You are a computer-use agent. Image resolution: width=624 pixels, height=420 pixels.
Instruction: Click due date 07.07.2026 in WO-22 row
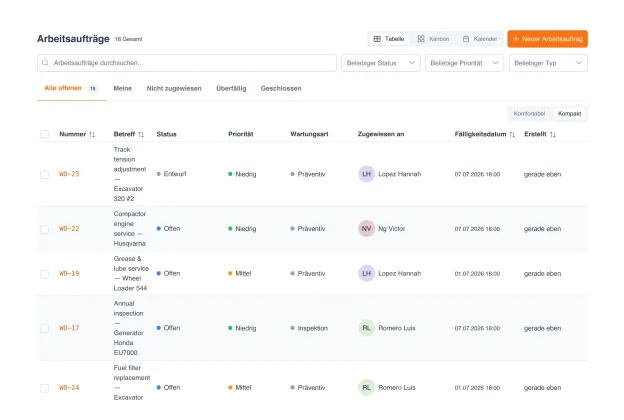tap(477, 229)
